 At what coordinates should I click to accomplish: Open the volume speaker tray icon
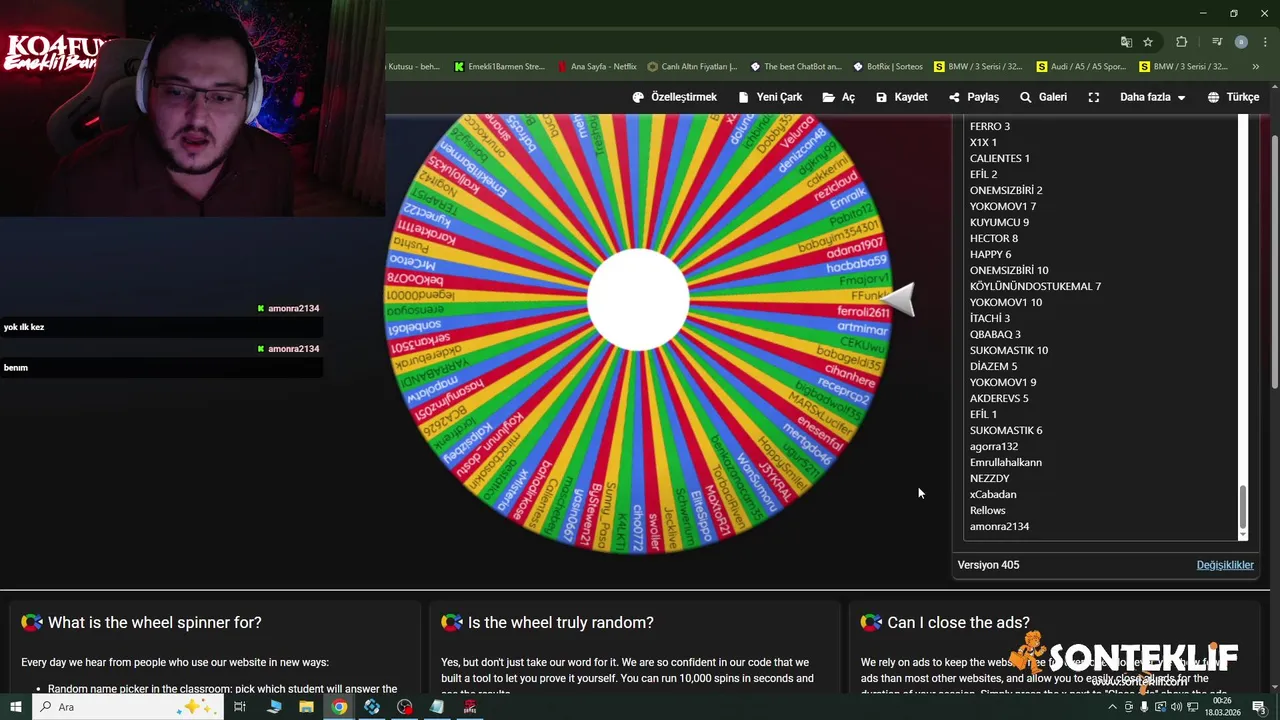pos(1177,707)
